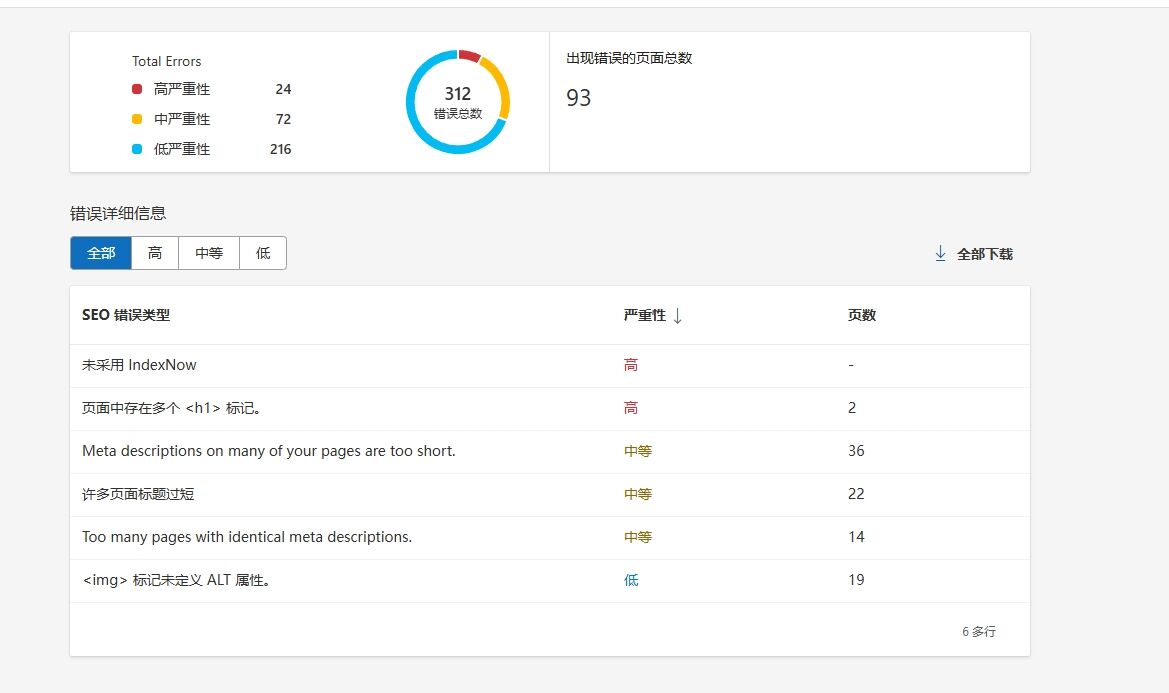Screen dimensions: 1169x693
Task: Click the 页数 column header
Action: click(x=861, y=315)
